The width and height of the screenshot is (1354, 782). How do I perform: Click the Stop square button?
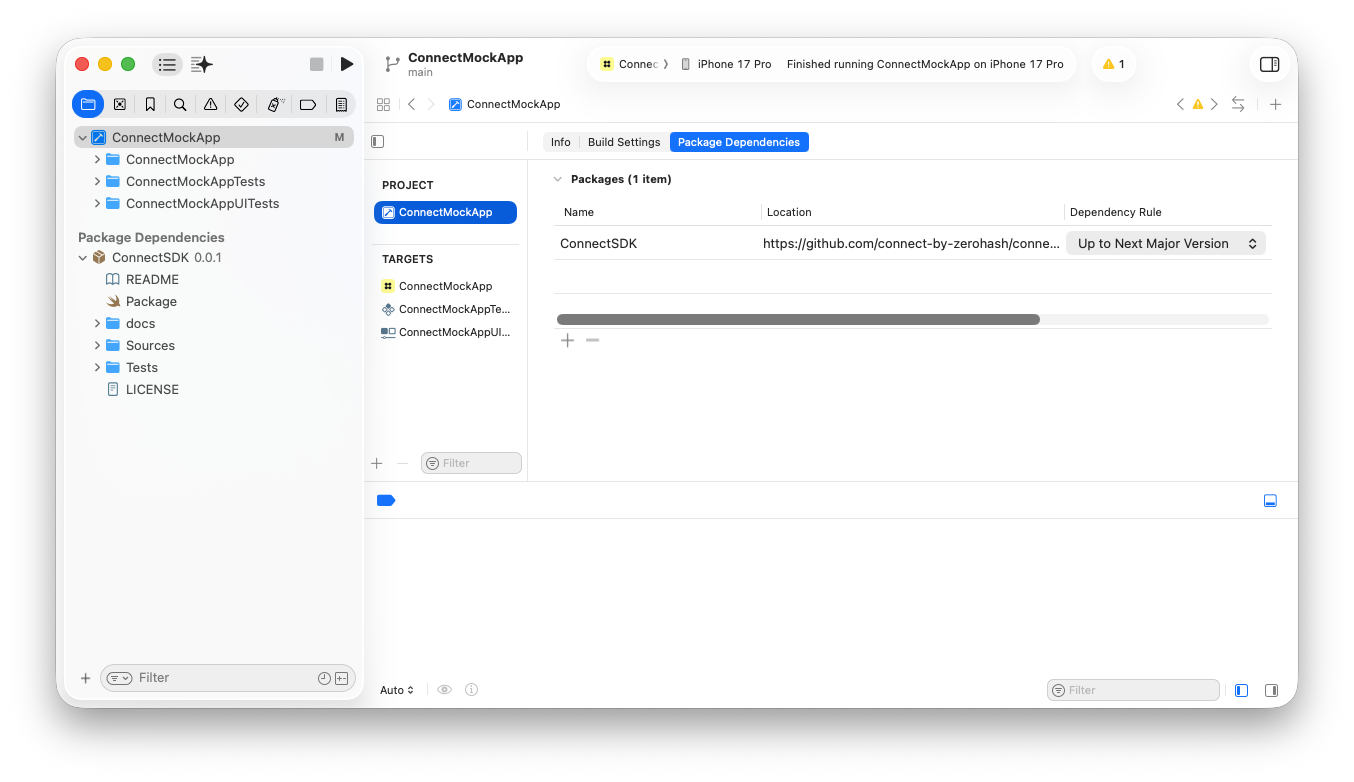[x=317, y=64]
